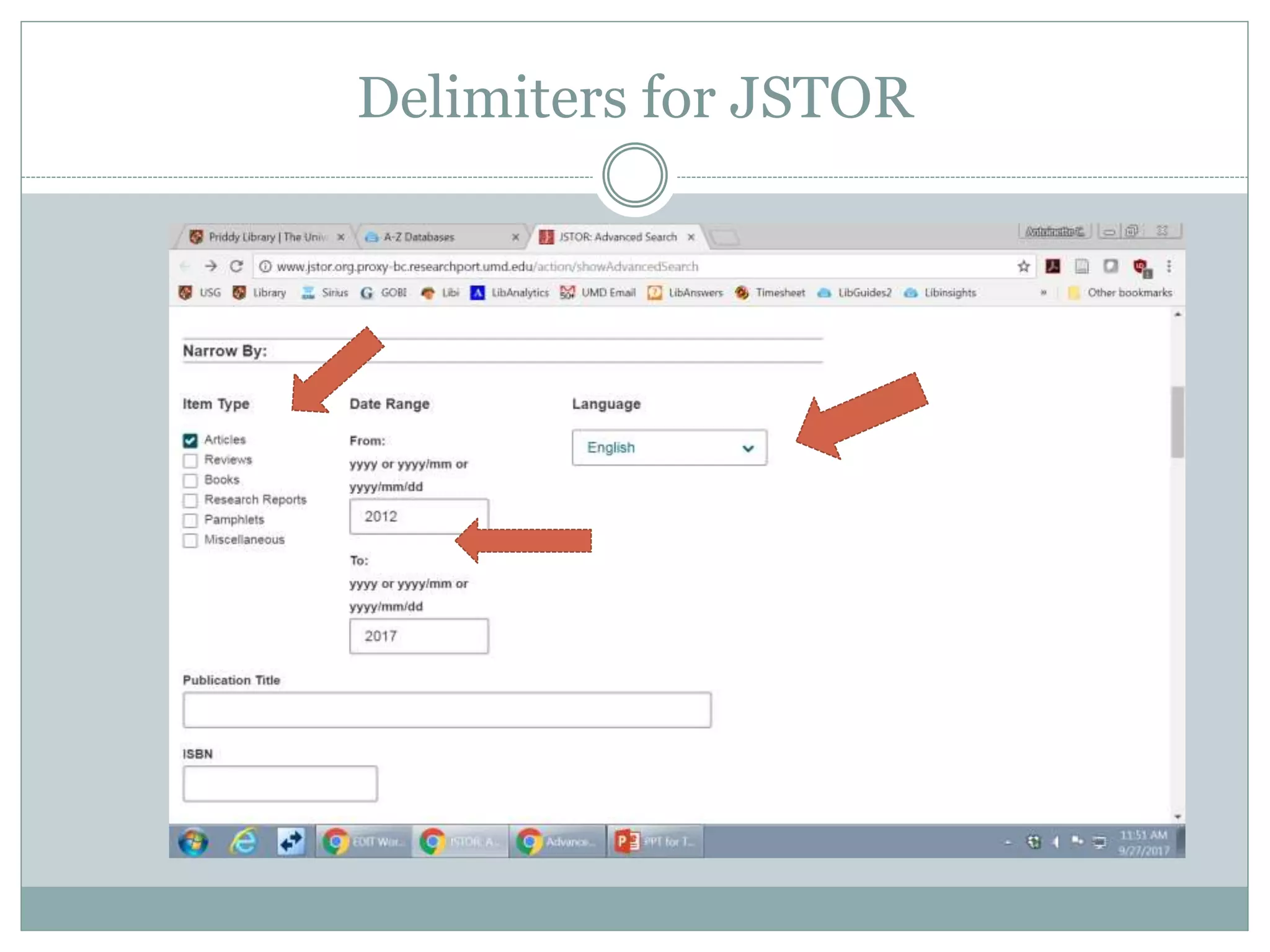Open a new browser tab
1270x952 pixels.
724,237
